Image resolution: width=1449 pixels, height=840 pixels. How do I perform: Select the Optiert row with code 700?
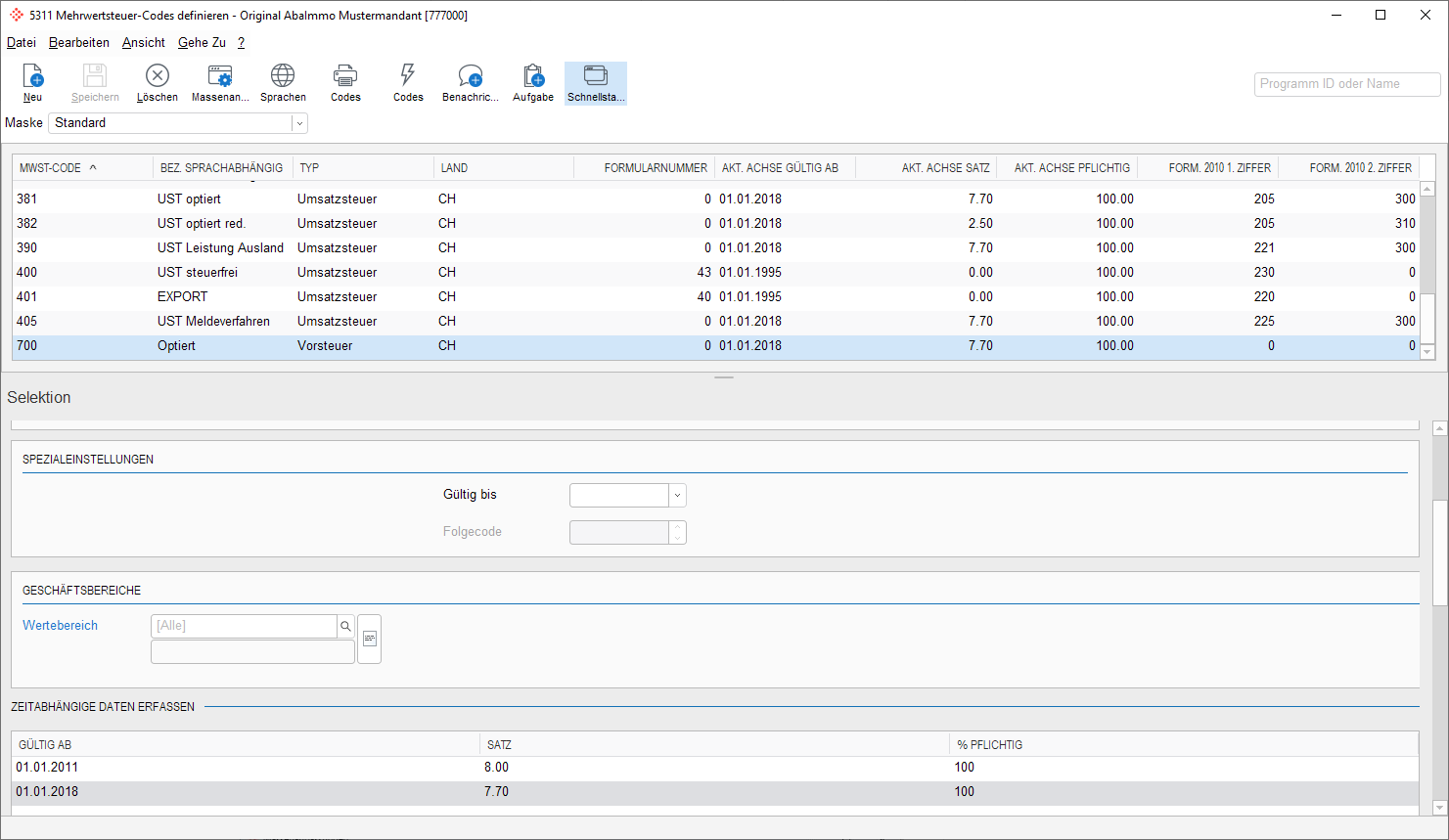click(715, 345)
